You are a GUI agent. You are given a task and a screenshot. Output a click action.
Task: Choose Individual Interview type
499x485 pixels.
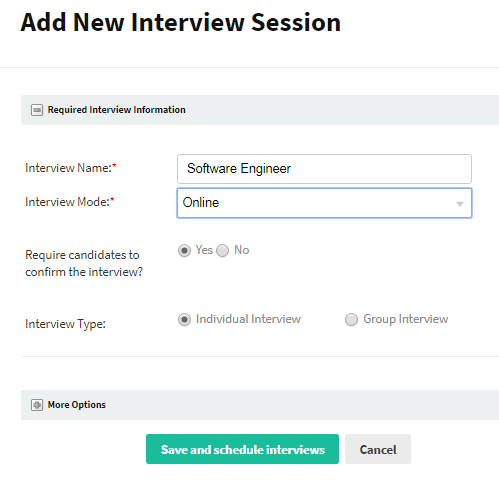[x=184, y=319]
